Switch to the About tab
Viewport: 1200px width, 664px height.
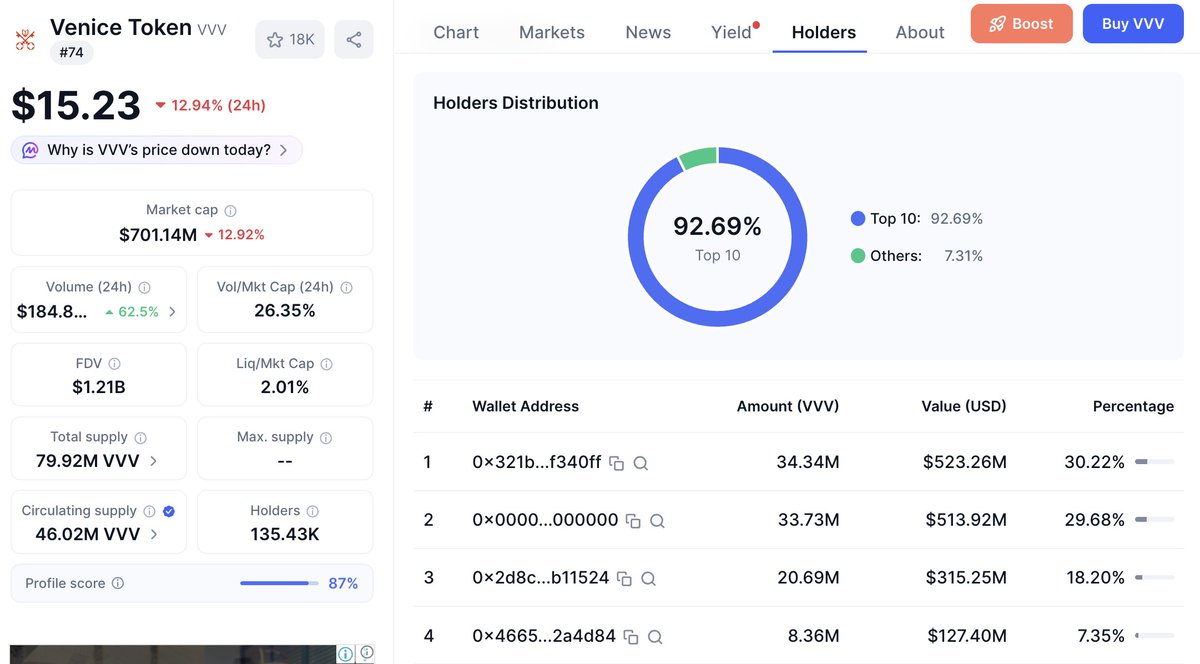(920, 32)
